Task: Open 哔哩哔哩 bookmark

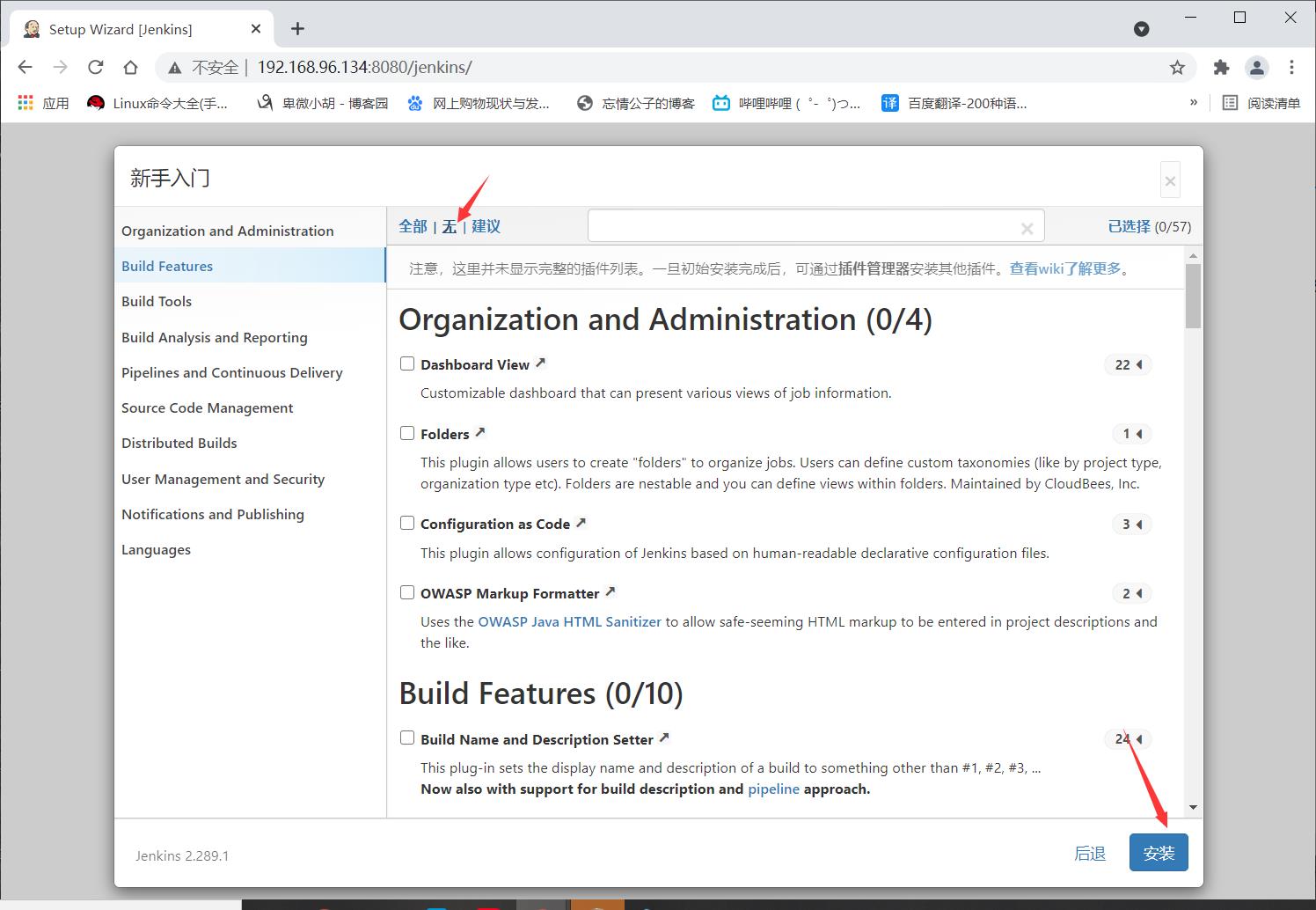Action: (786, 103)
